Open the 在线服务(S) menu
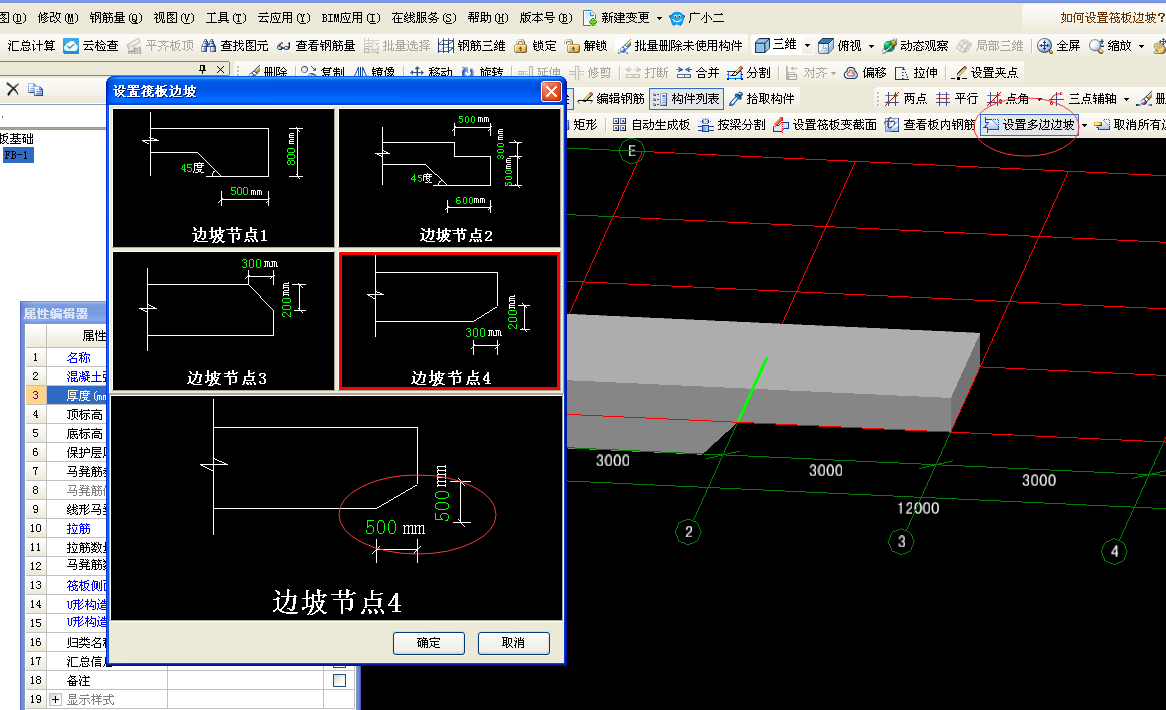1166x710 pixels. pyautogui.click(x=423, y=18)
